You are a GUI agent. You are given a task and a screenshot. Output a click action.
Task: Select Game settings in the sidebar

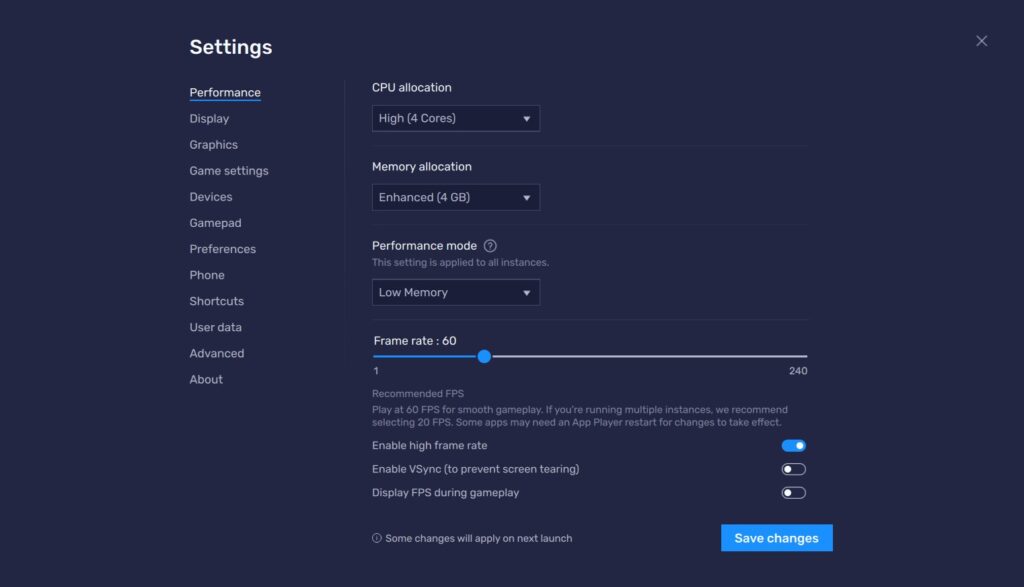(228, 170)
